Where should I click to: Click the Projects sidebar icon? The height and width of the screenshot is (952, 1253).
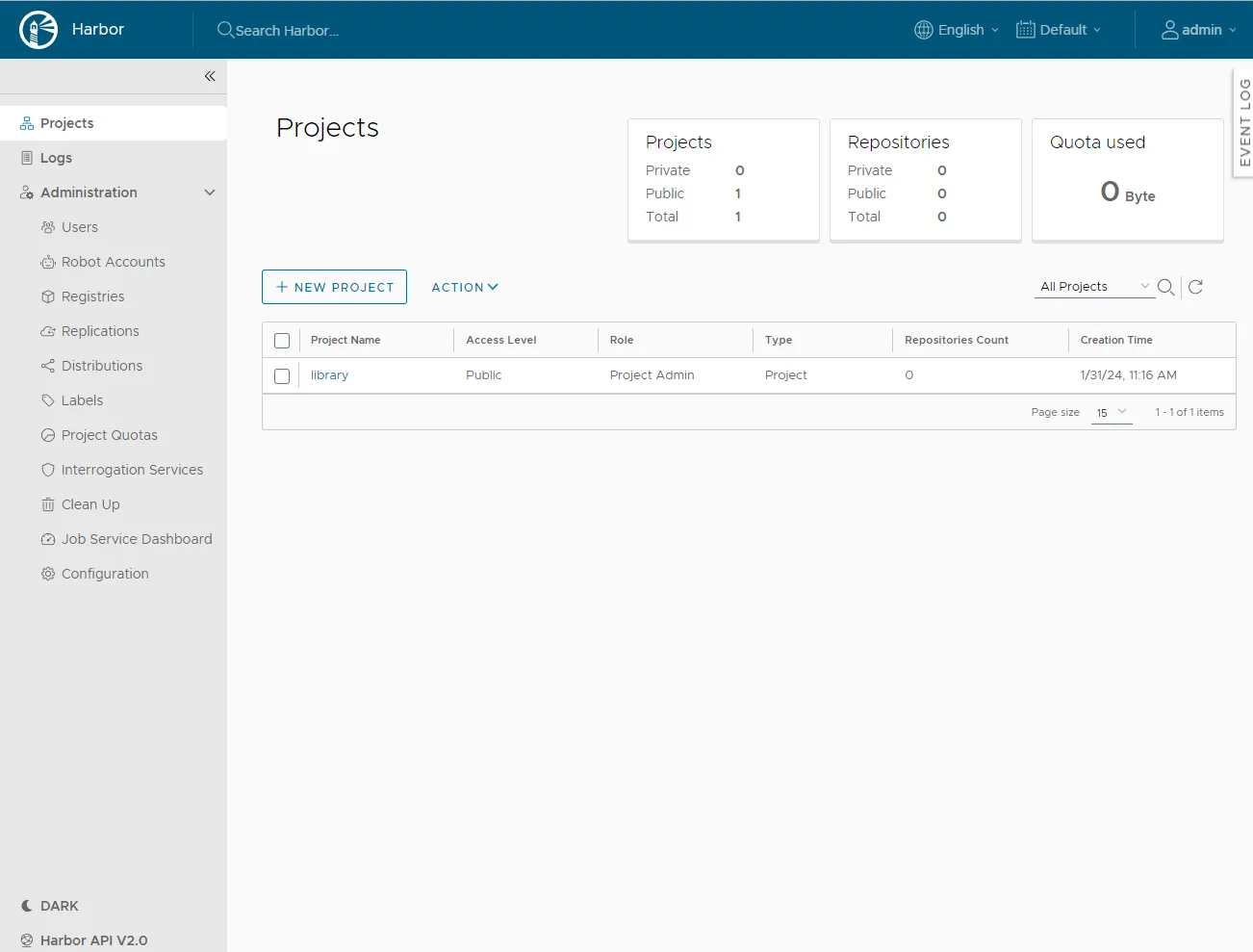[27, 123]
